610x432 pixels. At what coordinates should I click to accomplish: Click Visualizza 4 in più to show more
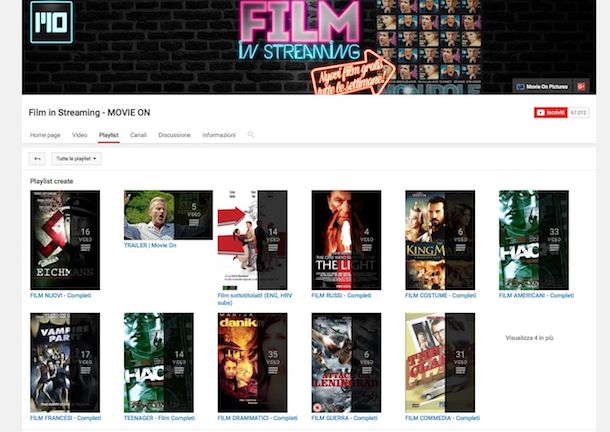(x=529, y=338)
